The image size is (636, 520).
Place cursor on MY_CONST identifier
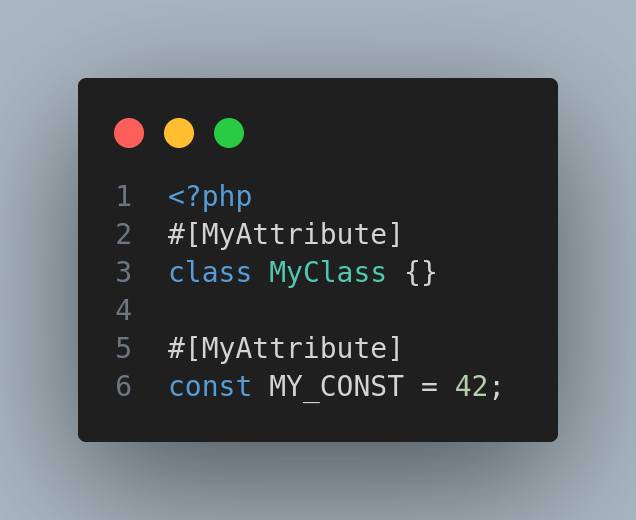pyautogui.click(x=336, y=387)
